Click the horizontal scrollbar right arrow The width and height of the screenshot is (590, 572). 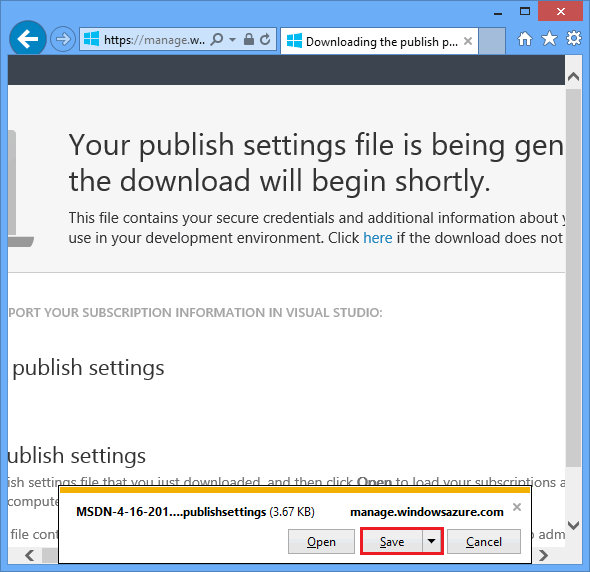543,555
